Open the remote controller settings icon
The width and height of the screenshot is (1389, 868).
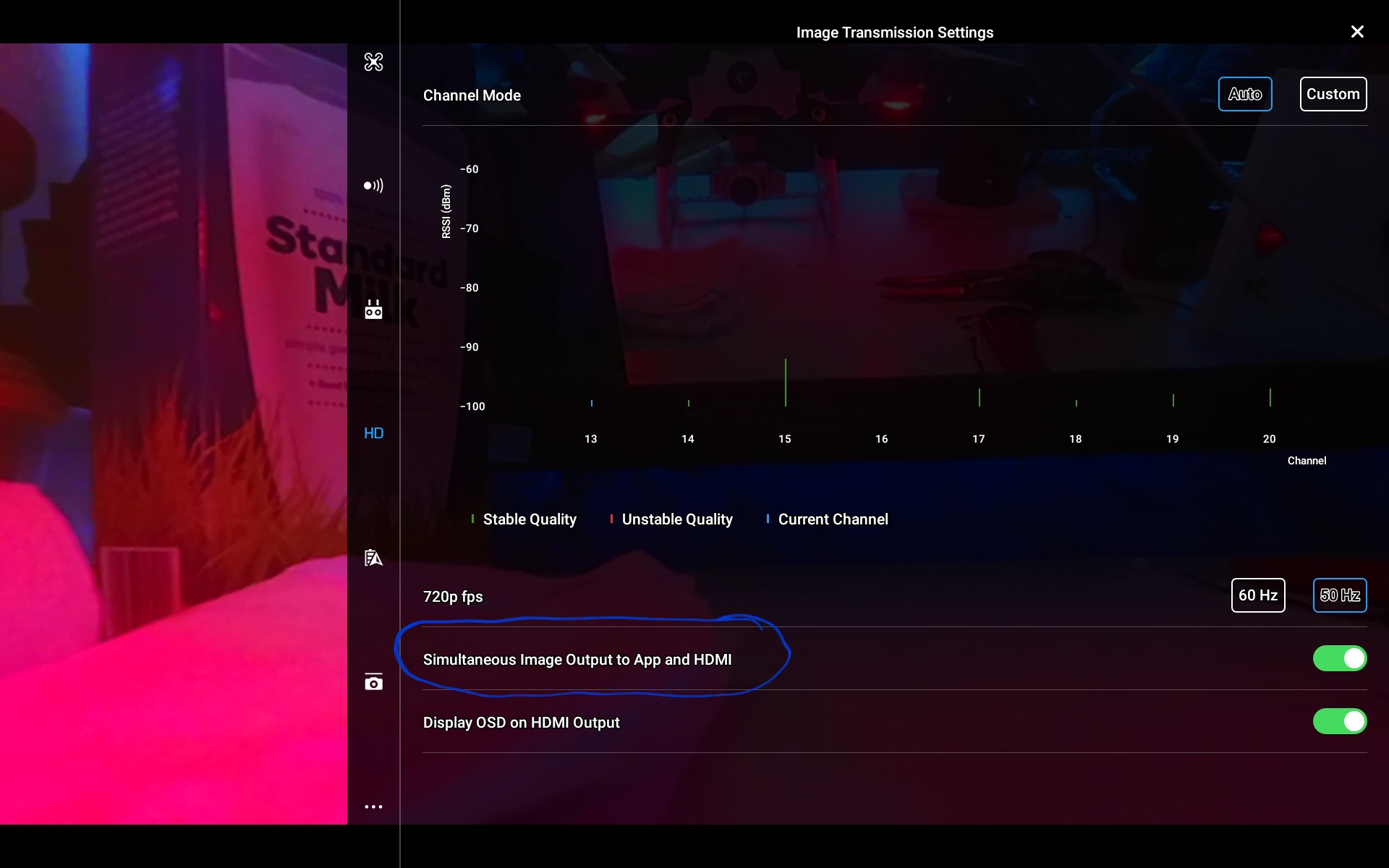tap(373, 310)
